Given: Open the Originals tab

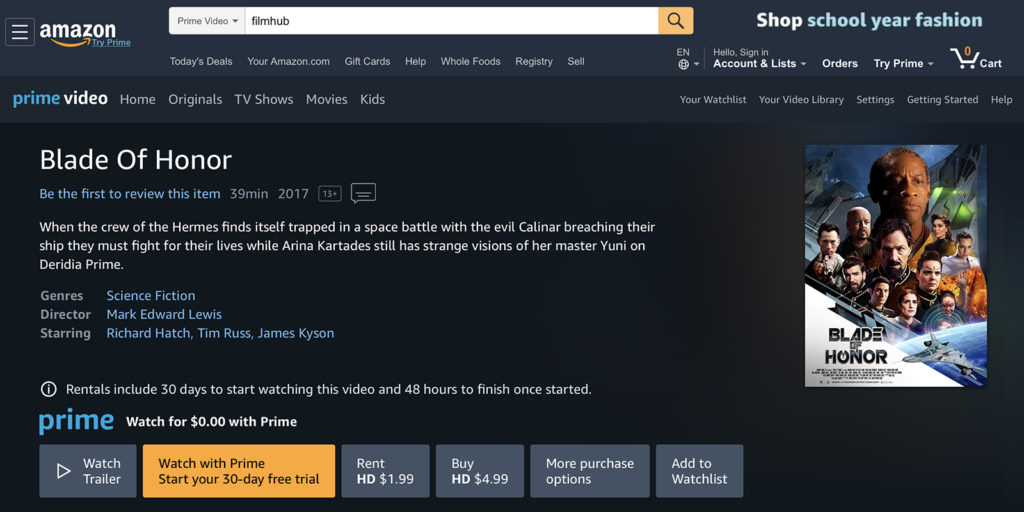Looking at the screenshot, I should tap(195, 99).
